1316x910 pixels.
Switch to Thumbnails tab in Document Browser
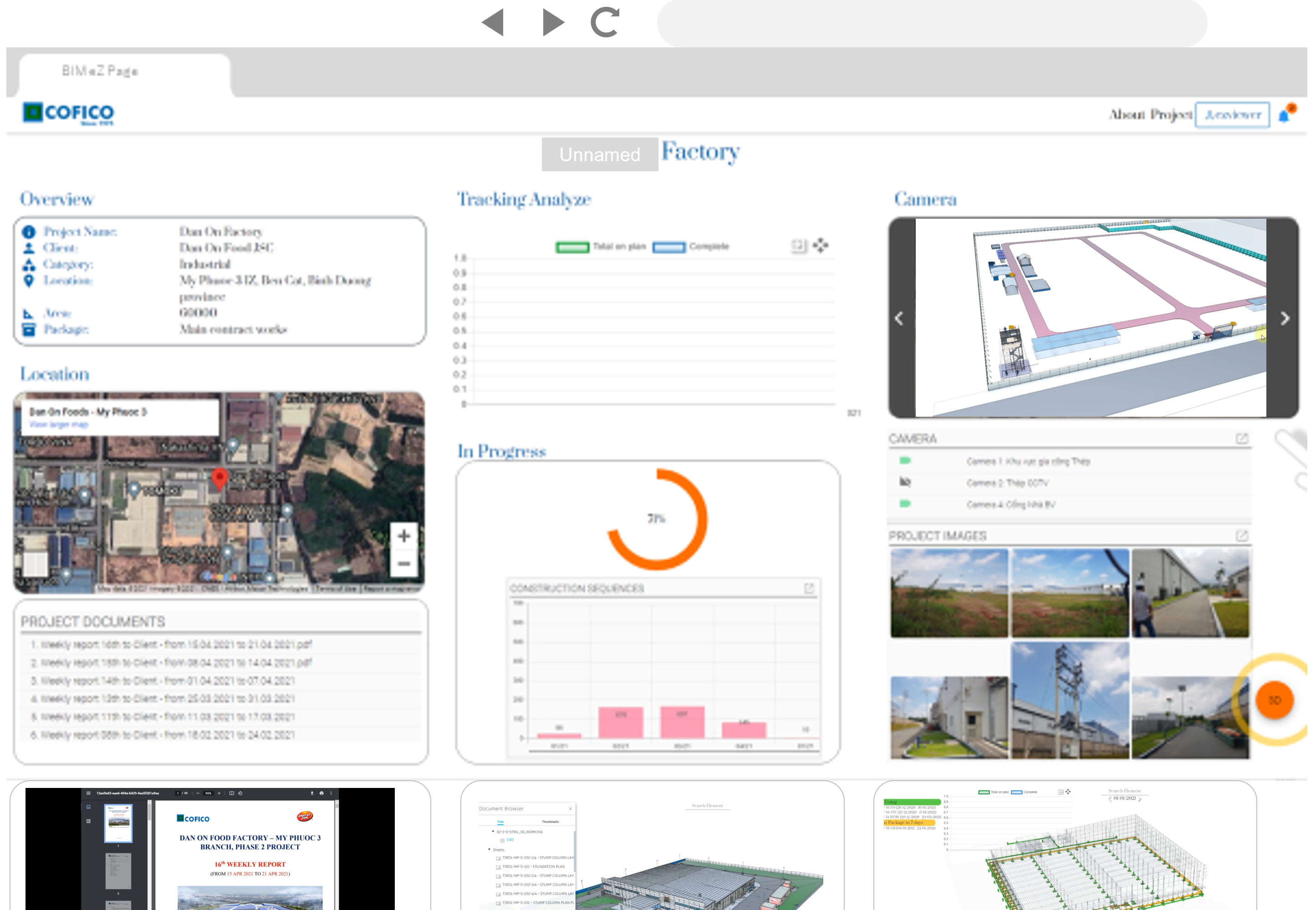tap(550, 822)
